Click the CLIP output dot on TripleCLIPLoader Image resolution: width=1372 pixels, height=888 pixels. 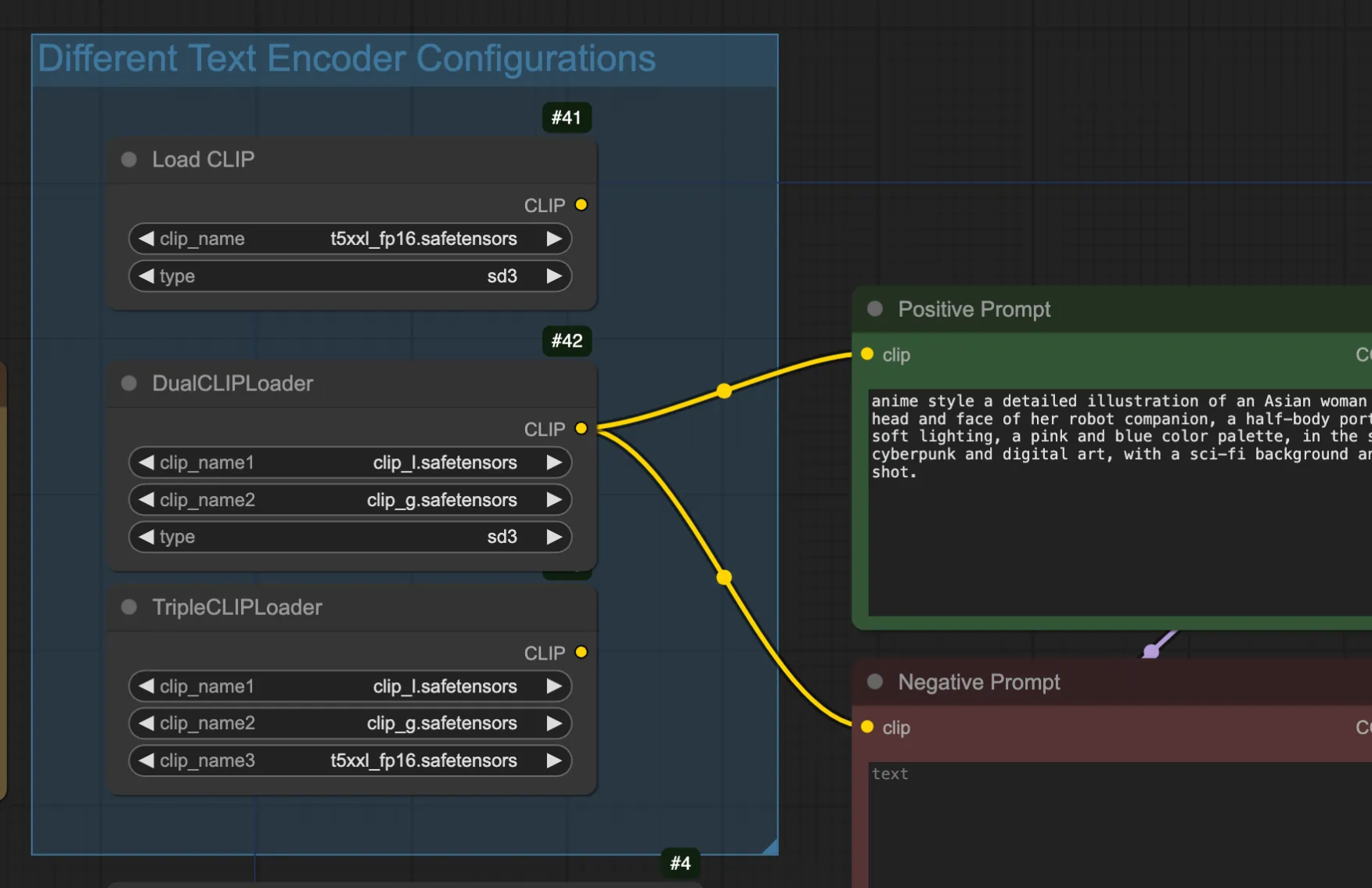tap(581, 652)
